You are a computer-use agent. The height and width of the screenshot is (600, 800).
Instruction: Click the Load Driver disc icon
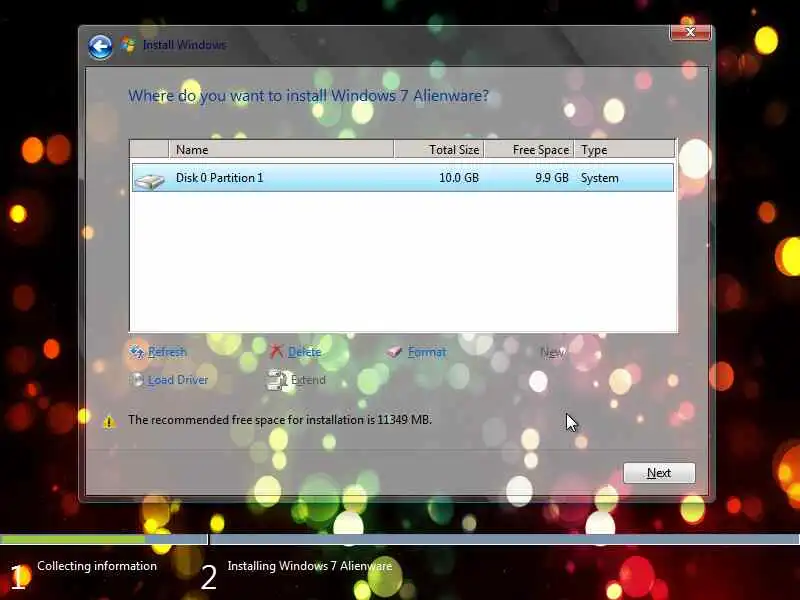pos(137,380)
